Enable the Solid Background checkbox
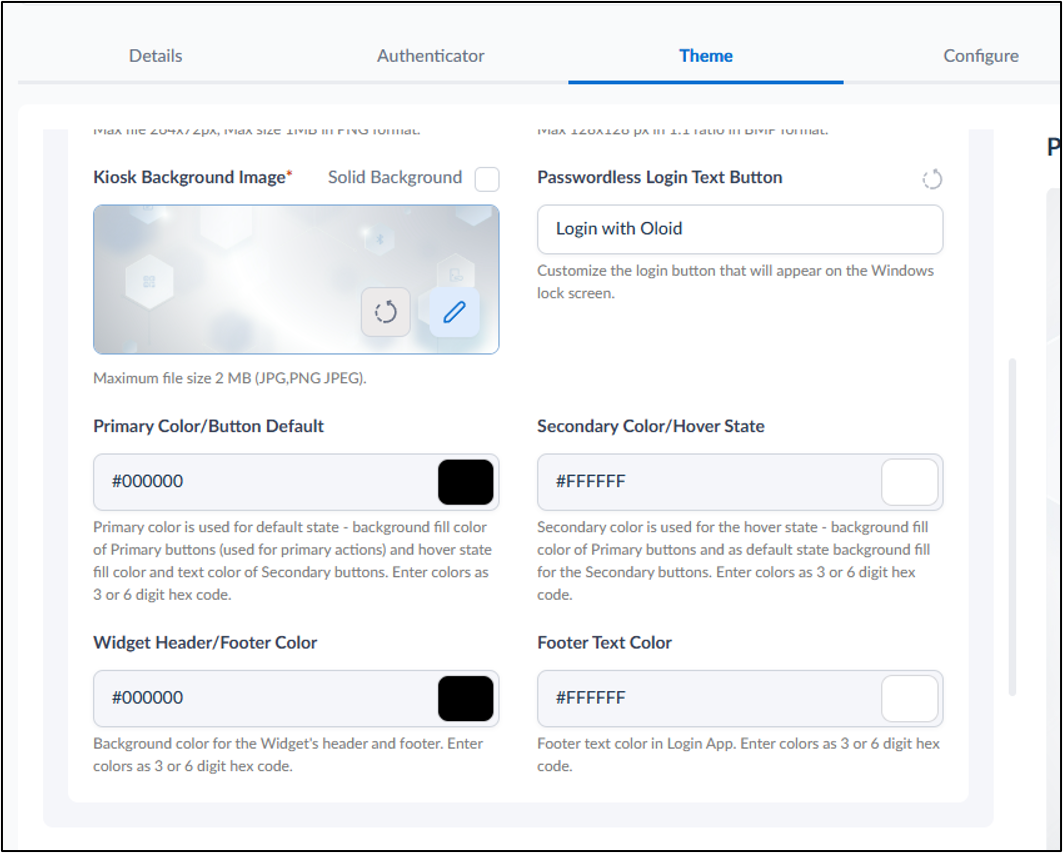Image resolution: width=1063 pixels, height=853 pixels. pos(487,179)
